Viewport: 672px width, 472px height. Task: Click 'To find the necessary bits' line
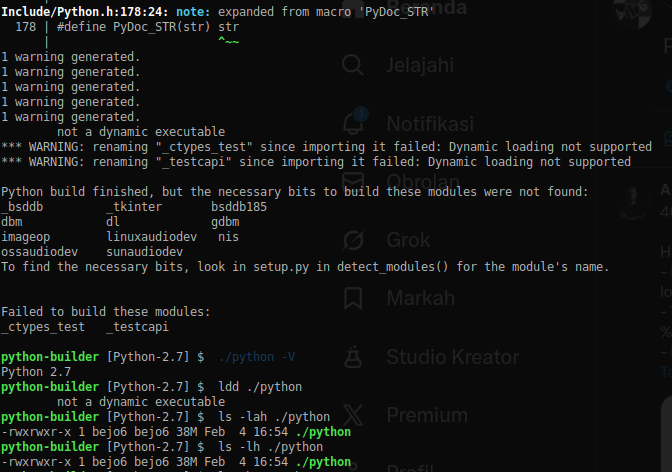click(305, 267)
